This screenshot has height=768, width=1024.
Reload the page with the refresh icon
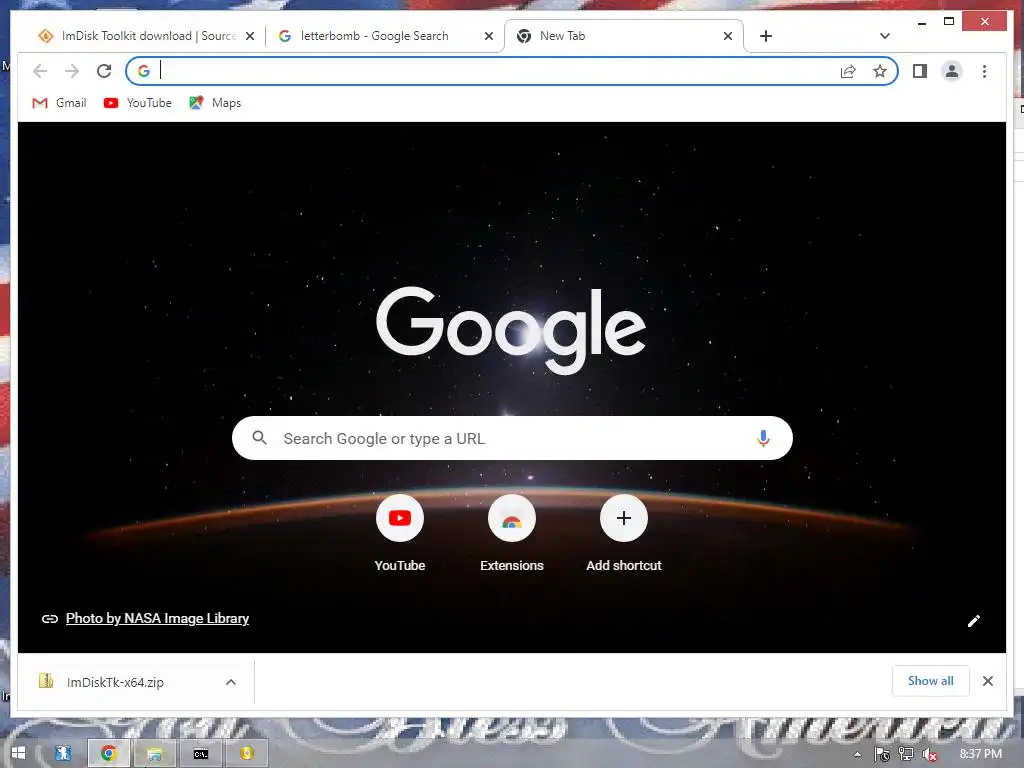coord(104,71)
